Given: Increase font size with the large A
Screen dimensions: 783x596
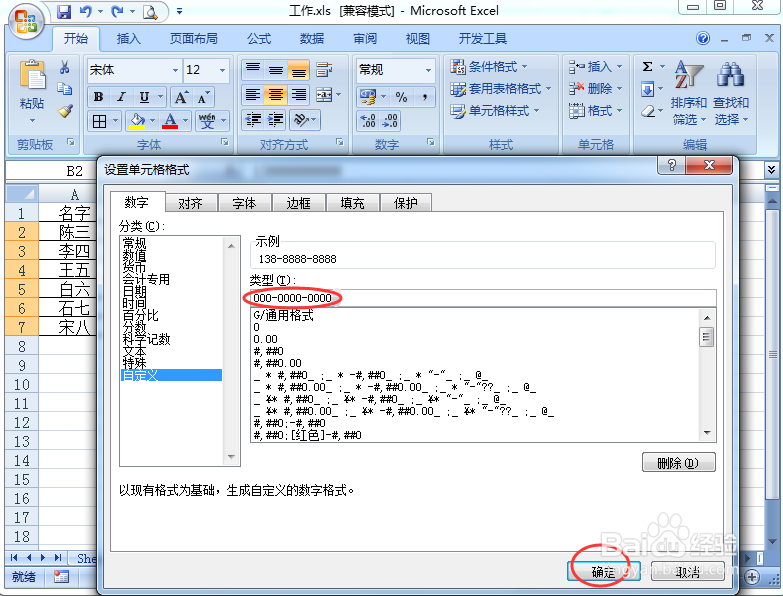Looking at the screenshot, I should pos(181,97).
